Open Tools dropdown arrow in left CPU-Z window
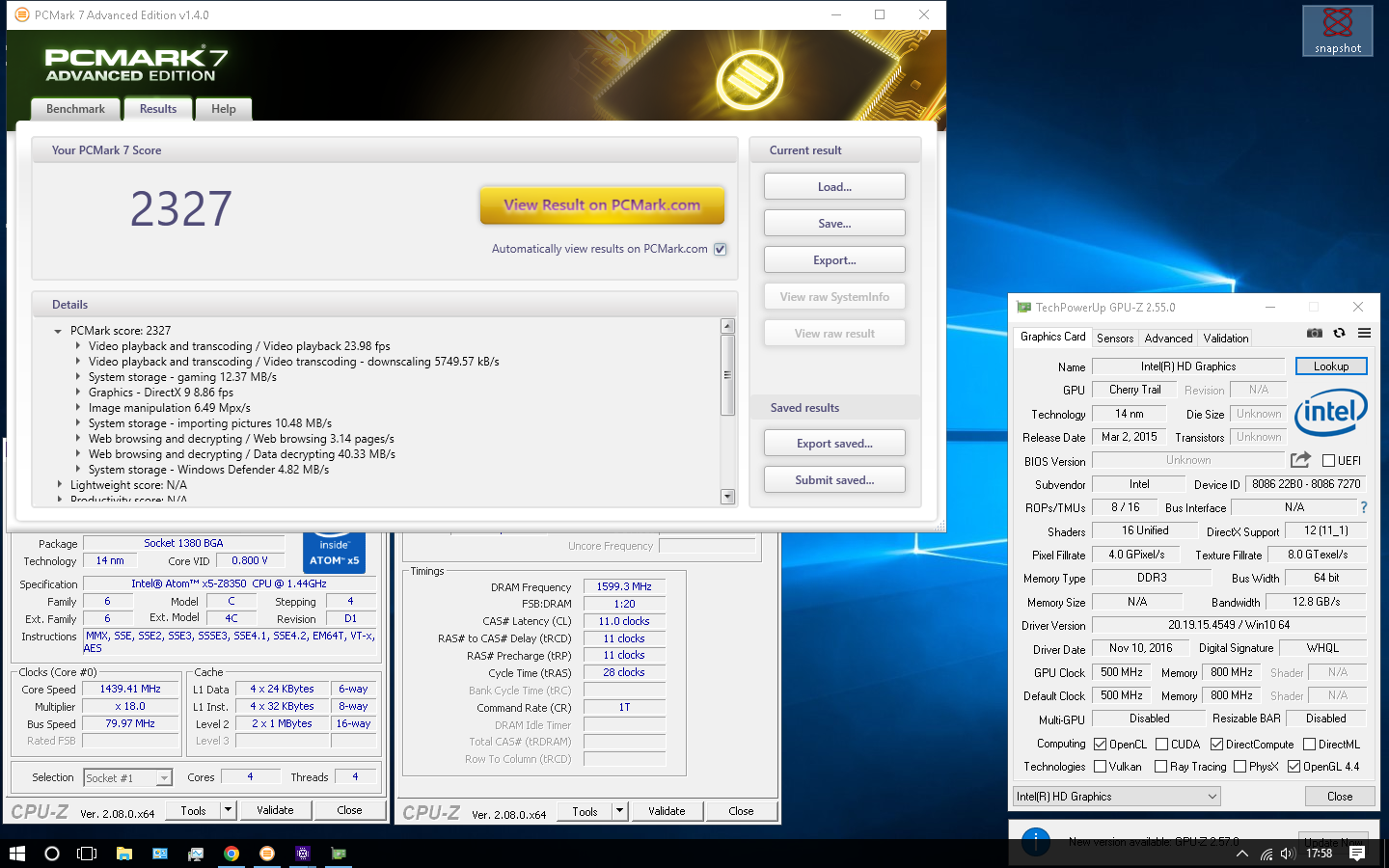1389x868 pixels. (x=228, y=810)
